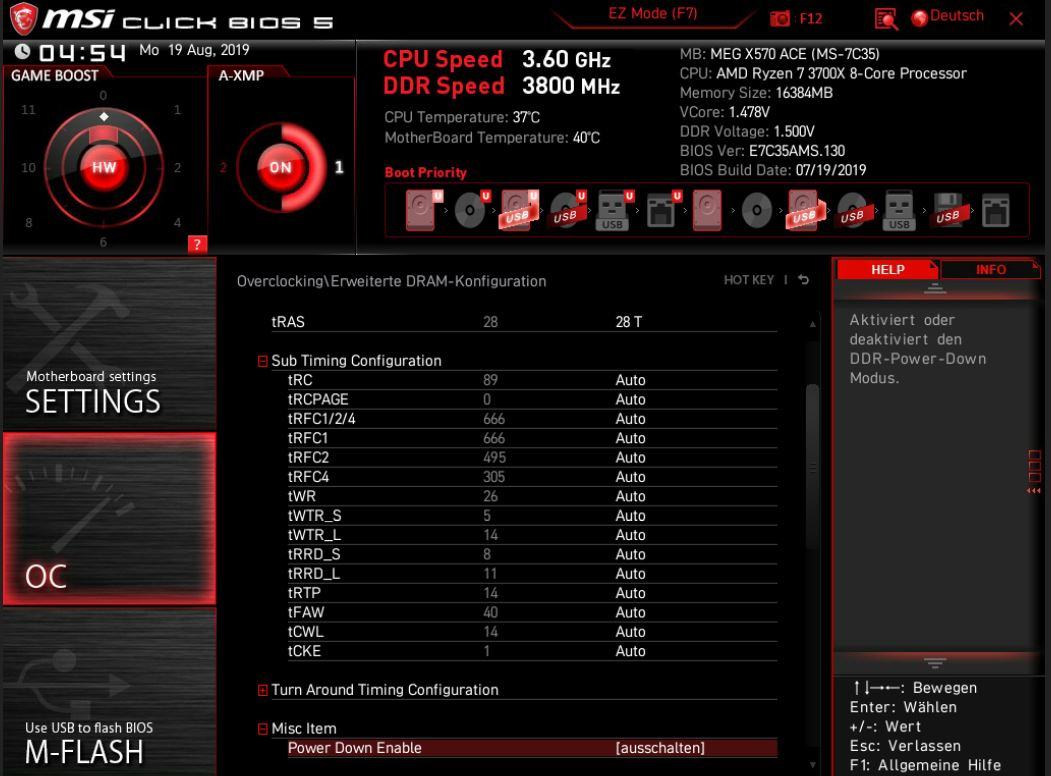Viewport: 1051px width, 776px height.
Task: Select the legacy hard disk boot device
Action: [x=707, y=210]
